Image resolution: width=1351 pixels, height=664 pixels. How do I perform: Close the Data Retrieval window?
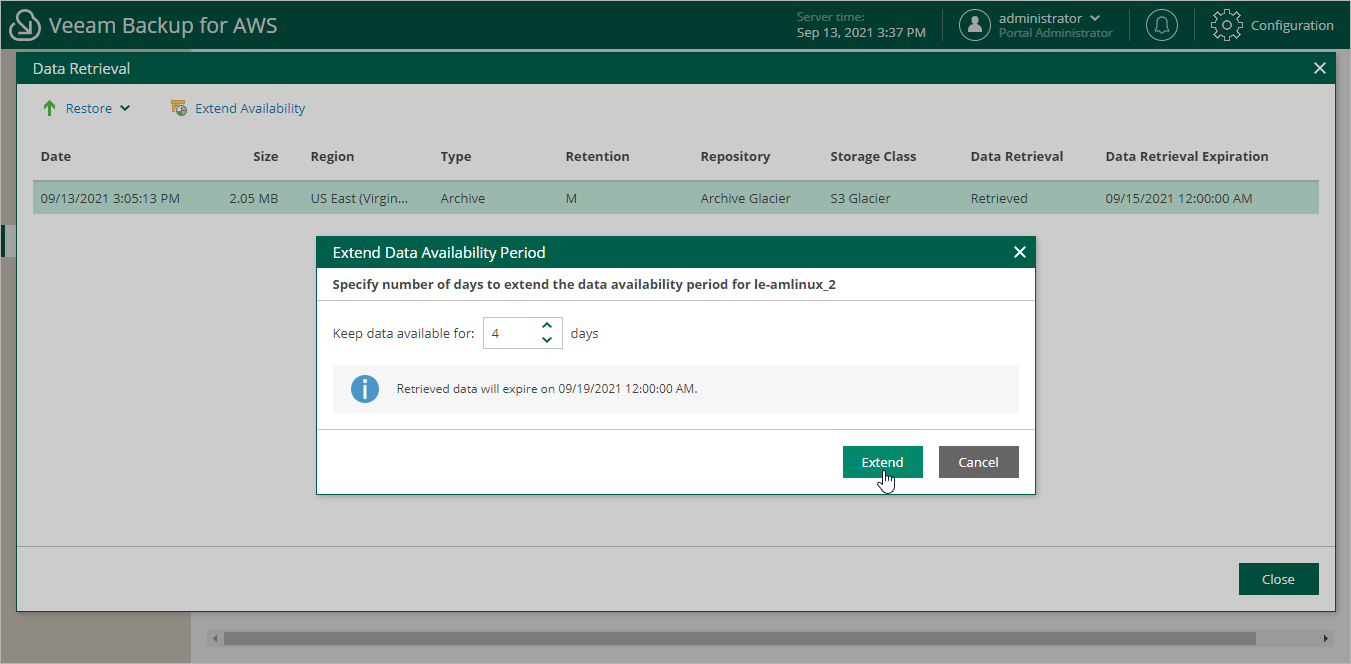[1320, 68]
